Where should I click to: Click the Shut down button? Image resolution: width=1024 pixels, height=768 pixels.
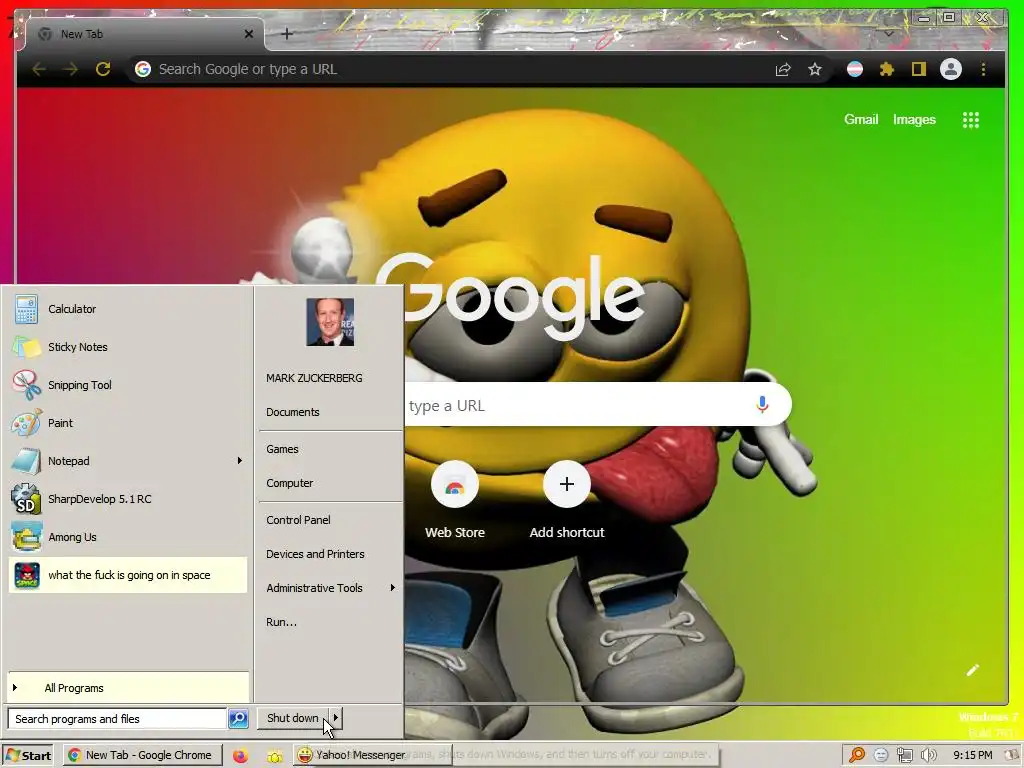click(293, 718)
